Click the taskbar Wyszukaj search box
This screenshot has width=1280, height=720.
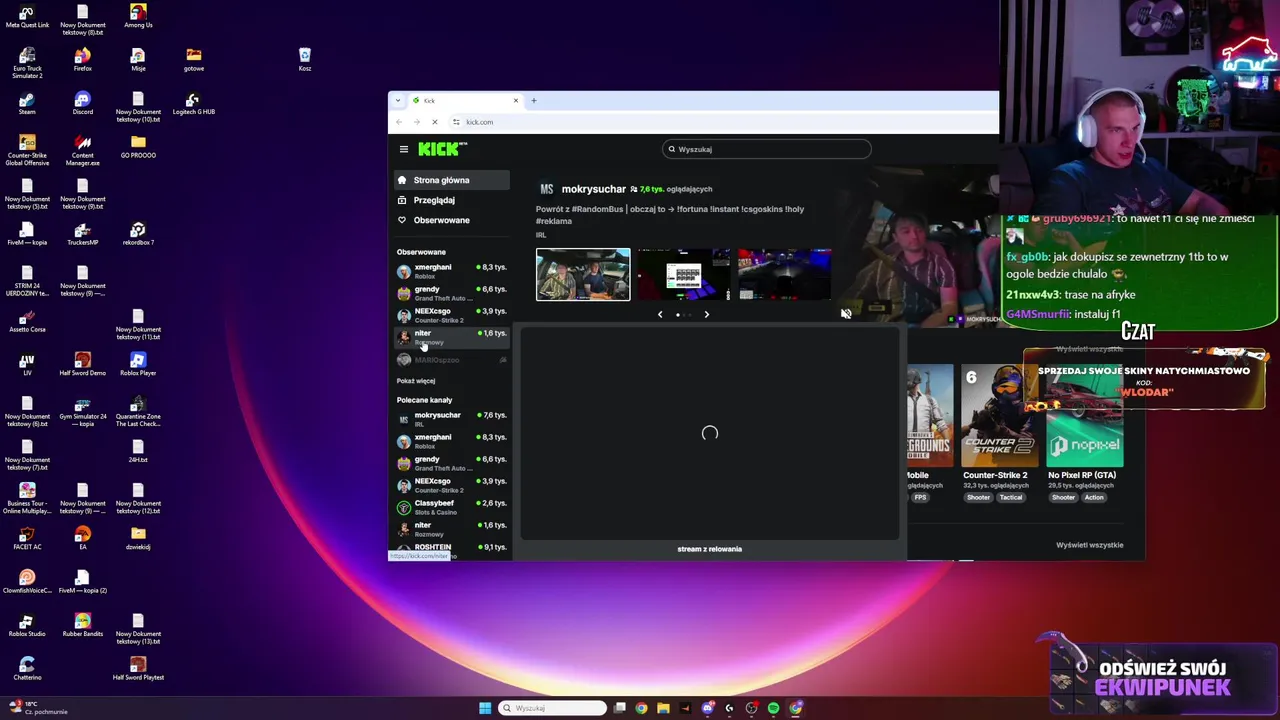(x=553, y=708)
